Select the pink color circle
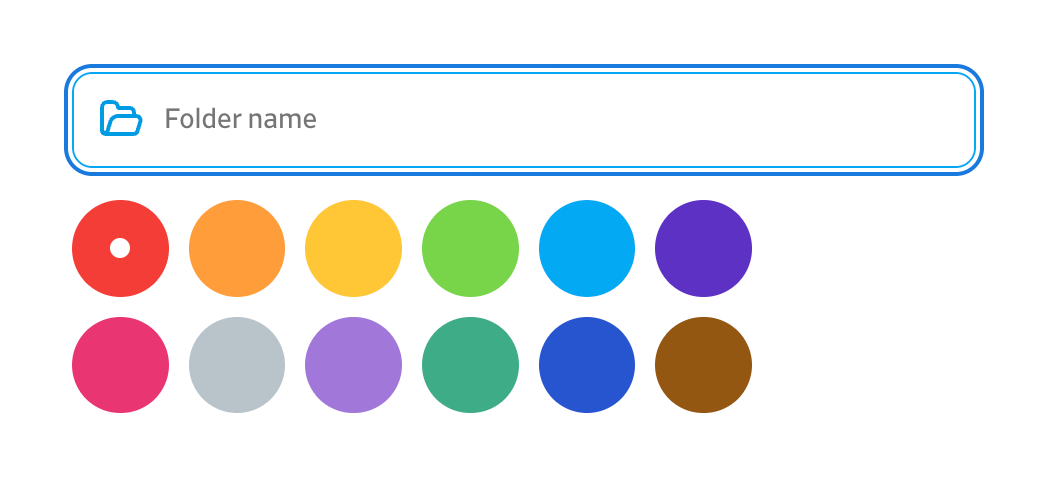This screenshot has width=1048, height=477. (x=120, y=365)
